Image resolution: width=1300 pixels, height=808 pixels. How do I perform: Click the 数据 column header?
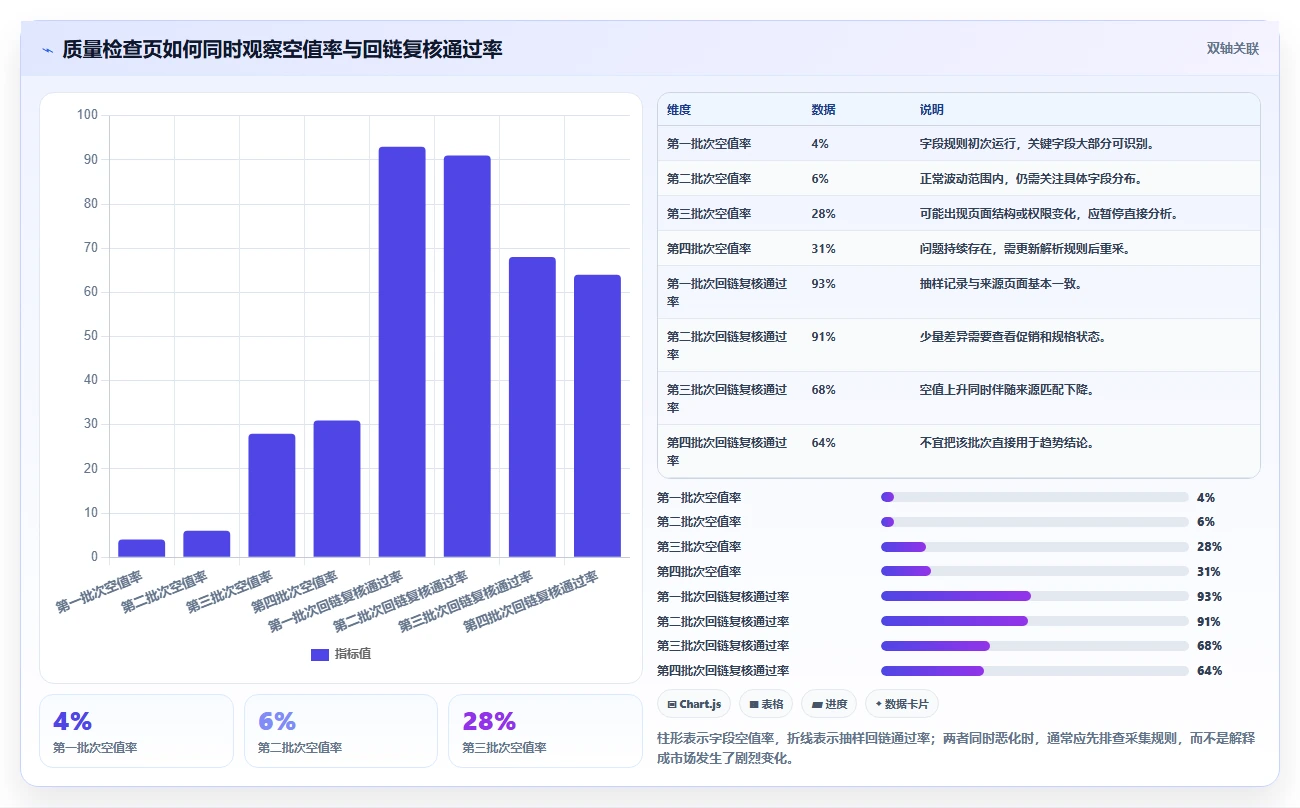tap(823, 110)
